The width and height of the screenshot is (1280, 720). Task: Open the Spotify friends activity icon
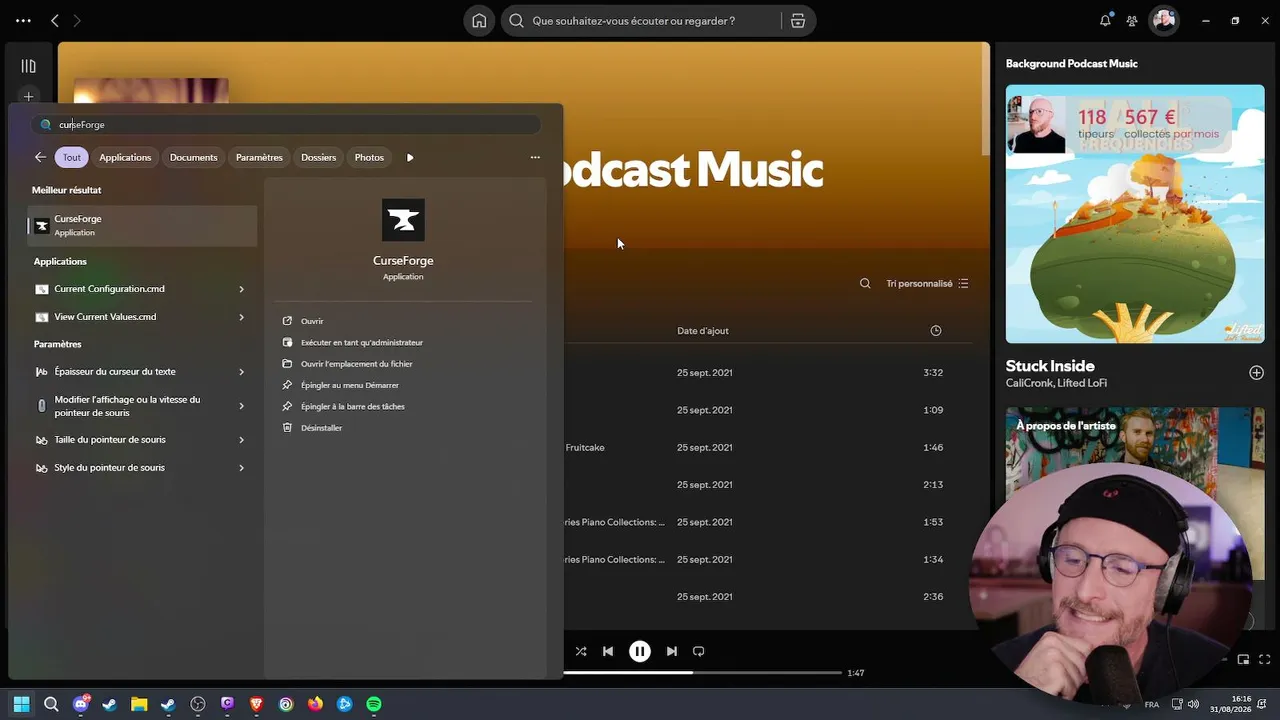pos(1132,20)
